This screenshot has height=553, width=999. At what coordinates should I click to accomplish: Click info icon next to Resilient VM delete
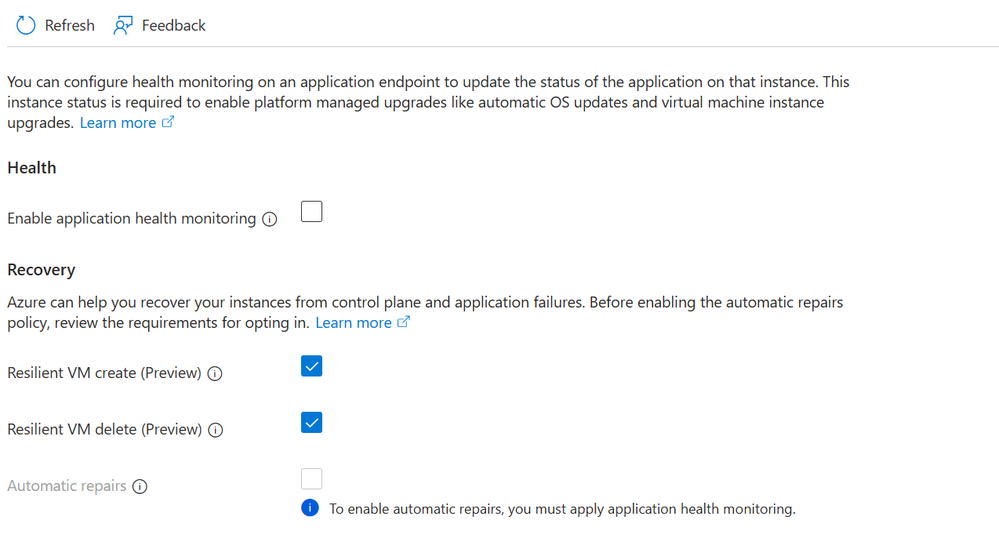(215, 430)
